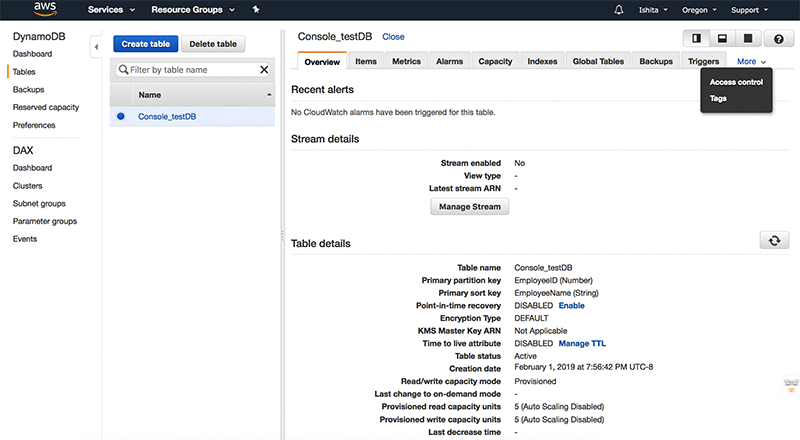
Task: Switch to the Metrics tab
Action: 406,61
